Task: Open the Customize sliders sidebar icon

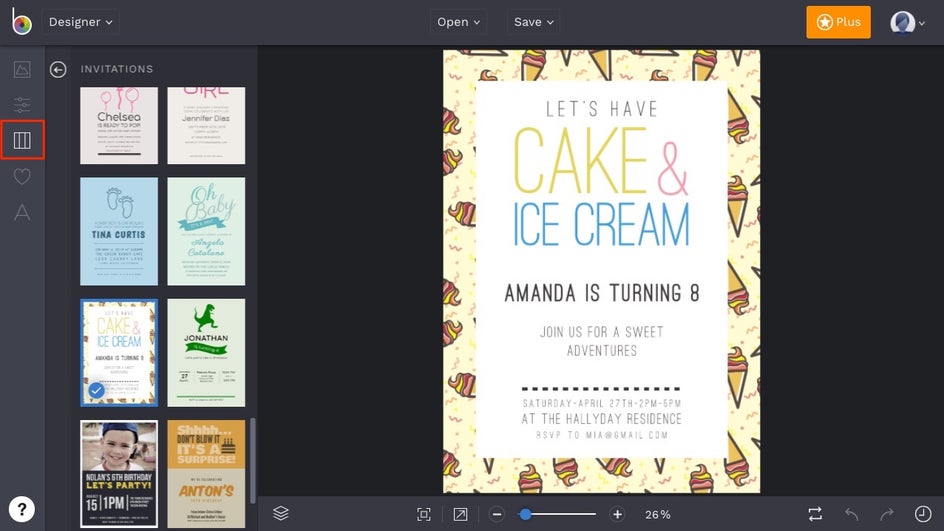Action: click(x=22, y=105)
